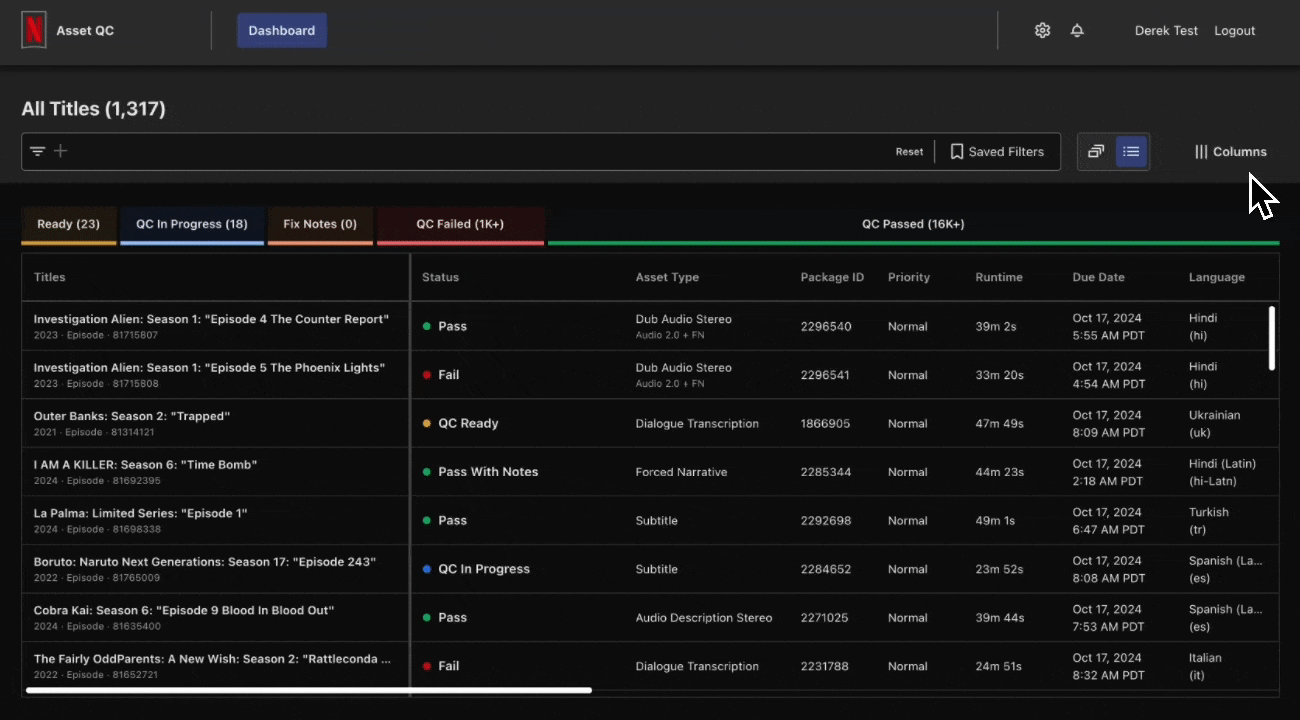The width and height of the screenshot is (1300, 720).
Task: Click package ID 1866905
Action: click(825, 424)
